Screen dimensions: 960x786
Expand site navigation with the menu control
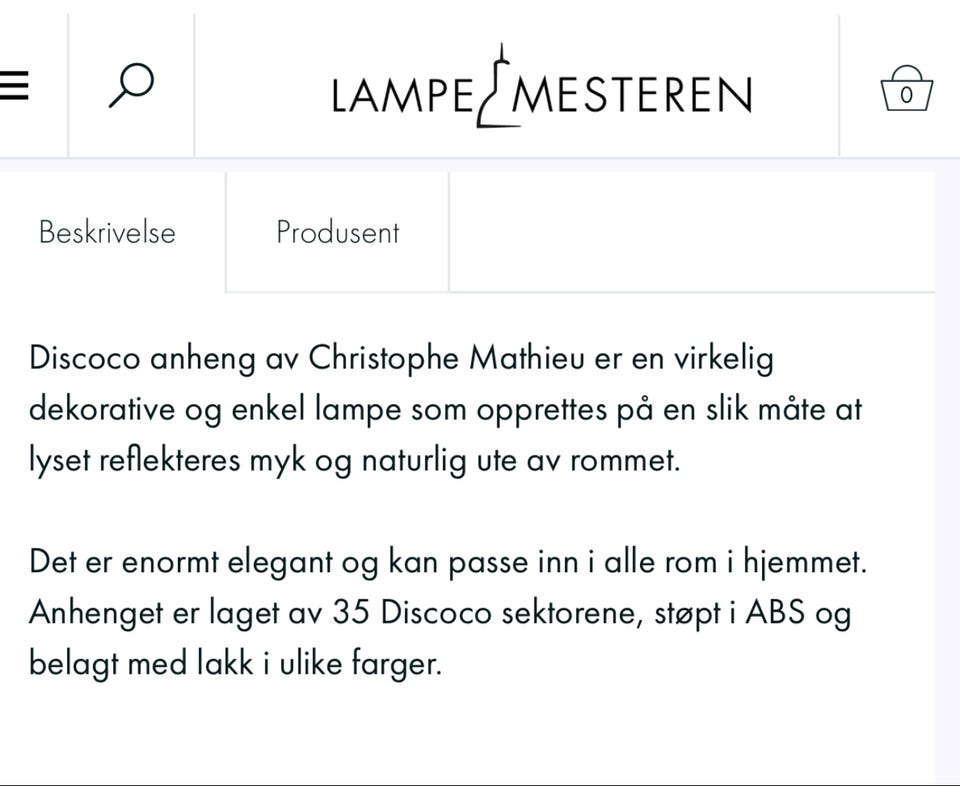tap(14, 85)
